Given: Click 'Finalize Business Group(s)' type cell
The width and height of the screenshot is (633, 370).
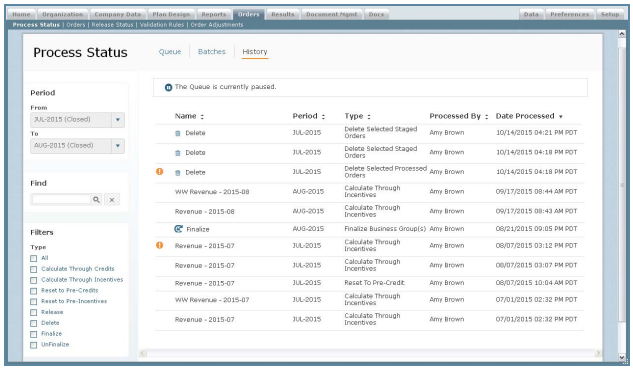Looking at the screenshot, I should coord(385,229).
